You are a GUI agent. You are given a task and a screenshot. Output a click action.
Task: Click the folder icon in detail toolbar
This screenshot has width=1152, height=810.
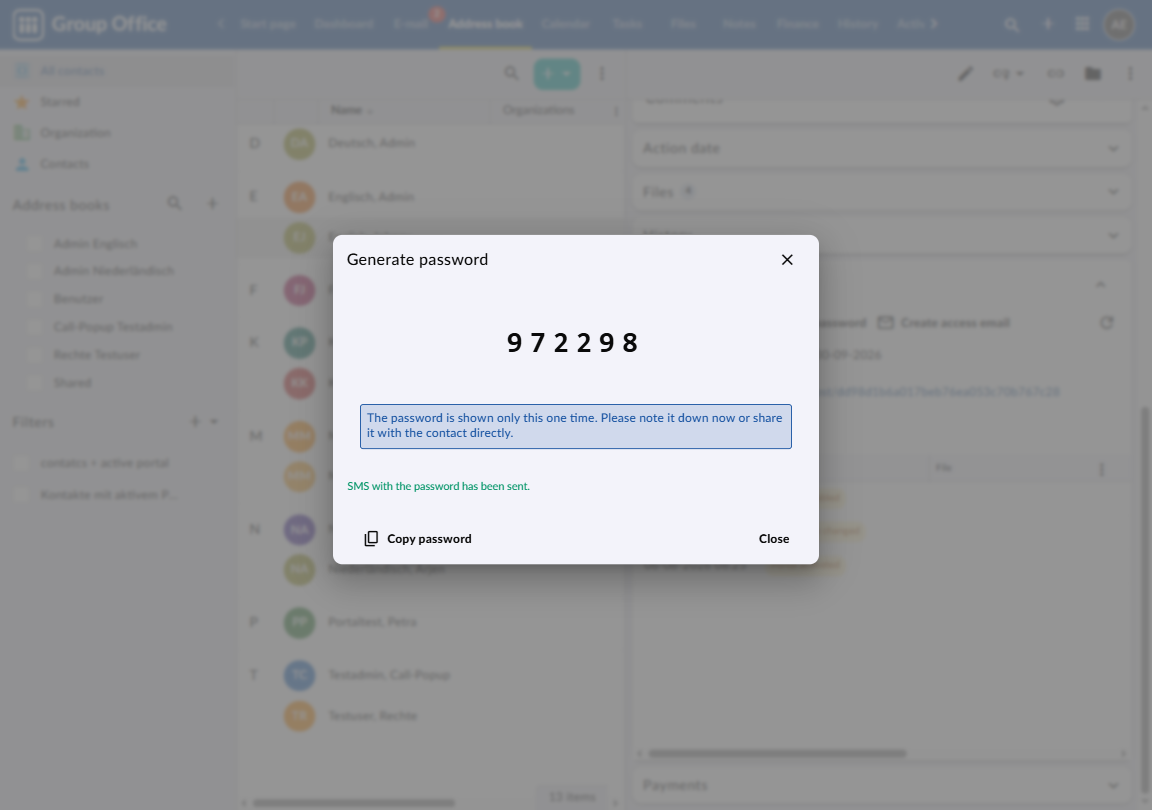[x=1092, y=74]
